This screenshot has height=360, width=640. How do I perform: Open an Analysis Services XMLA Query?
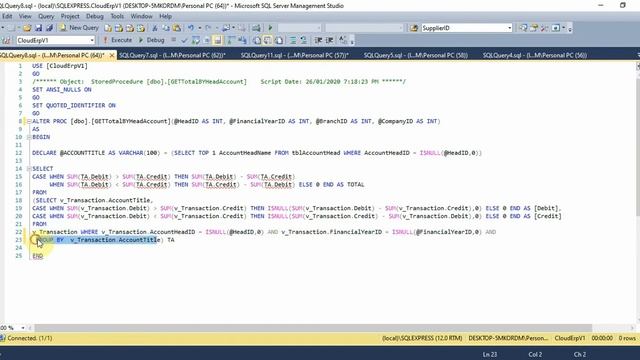(x=141, y=28)
